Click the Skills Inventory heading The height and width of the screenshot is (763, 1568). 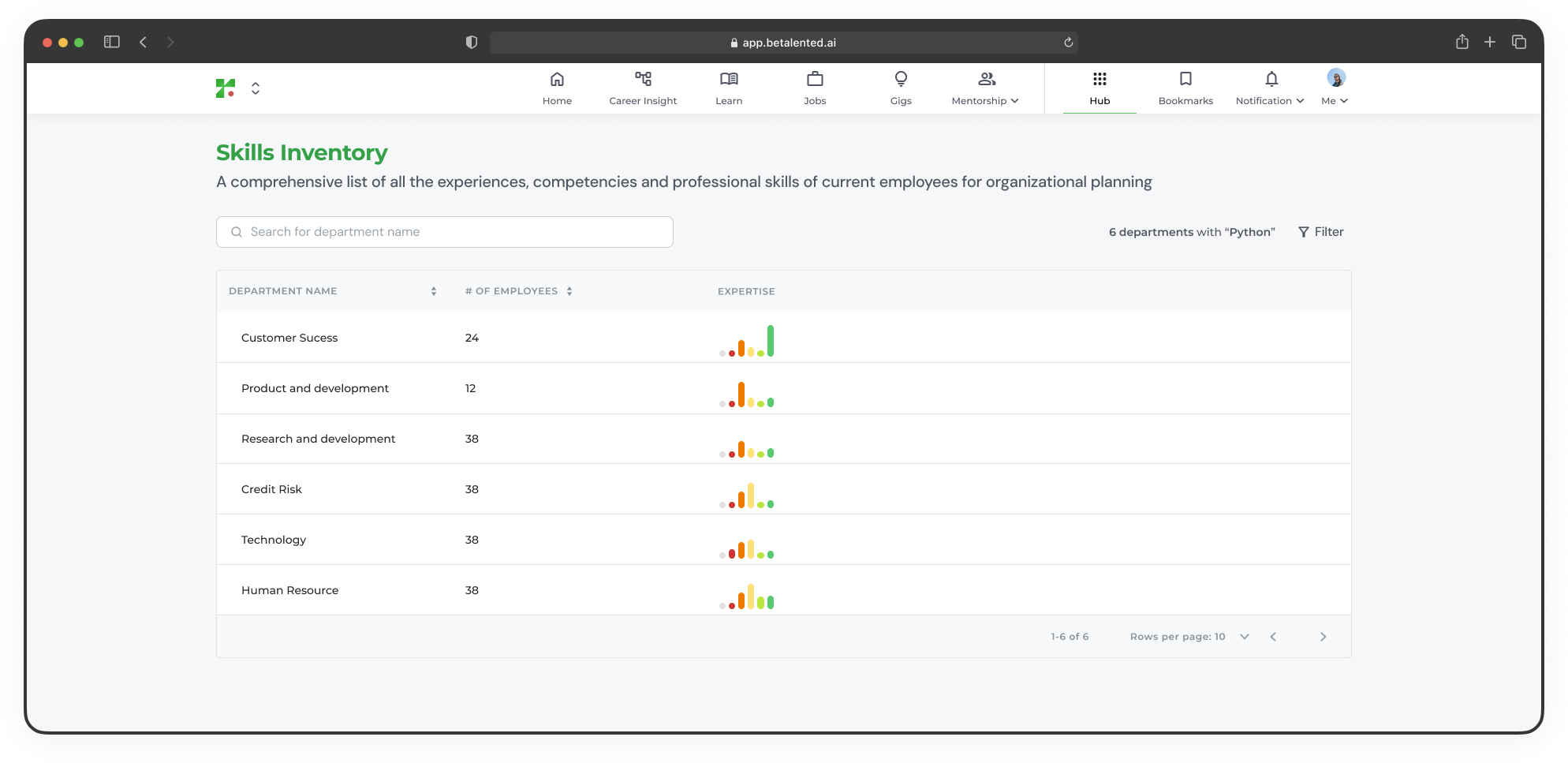tap(302, 152)
